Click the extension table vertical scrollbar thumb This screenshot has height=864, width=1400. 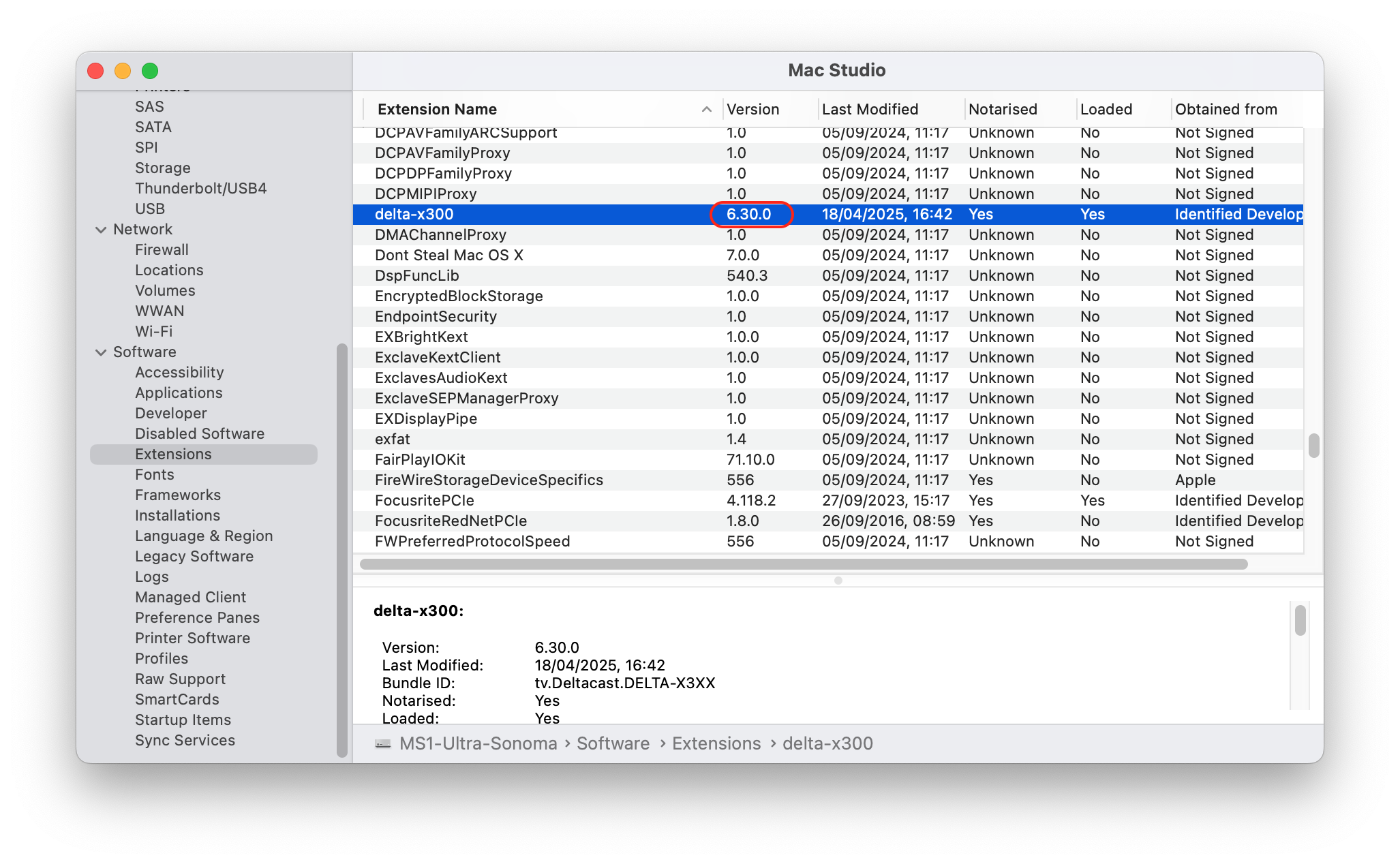click(x=1314, y=446)
